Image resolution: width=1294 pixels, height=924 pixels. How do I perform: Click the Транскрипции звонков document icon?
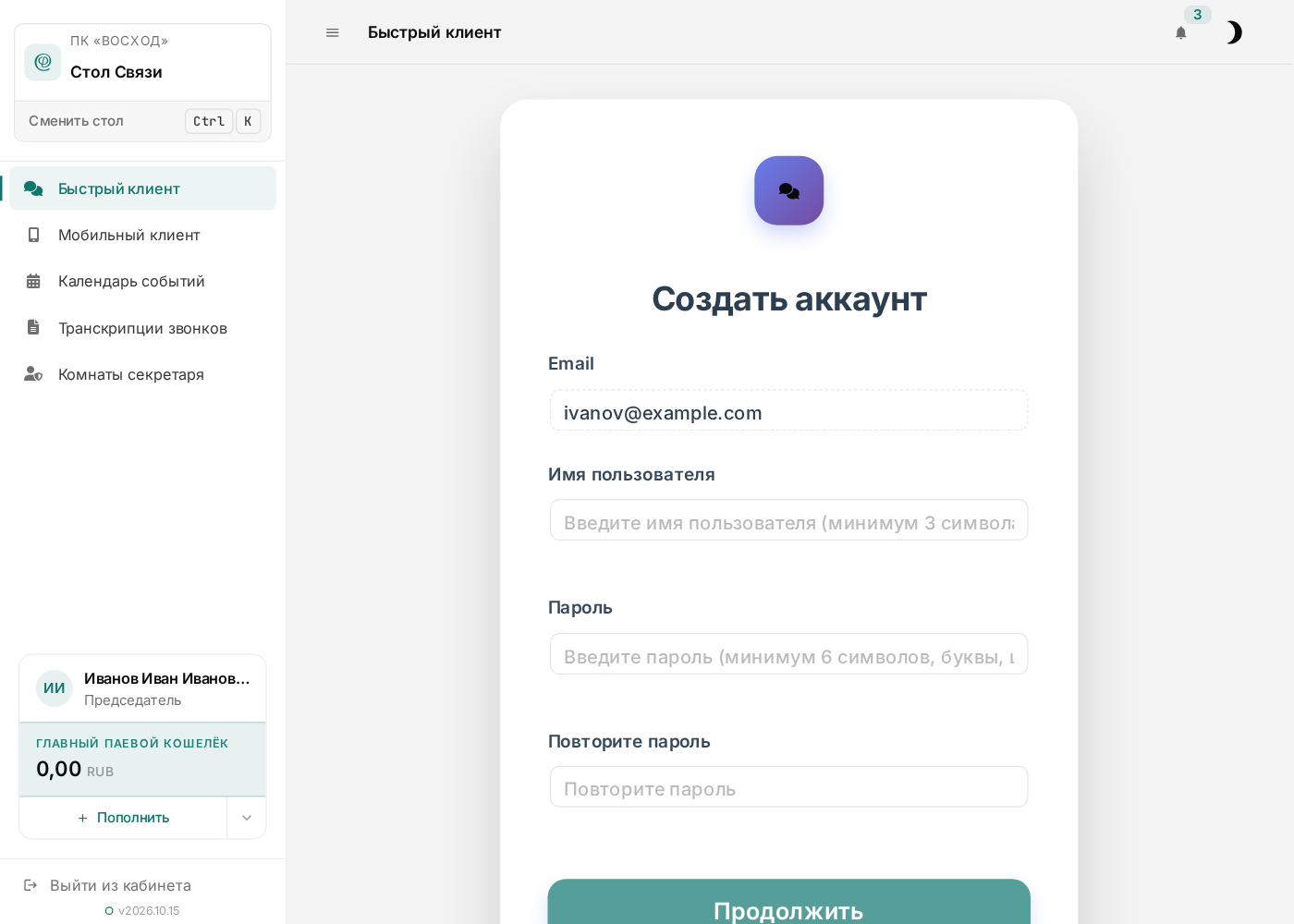33,327
